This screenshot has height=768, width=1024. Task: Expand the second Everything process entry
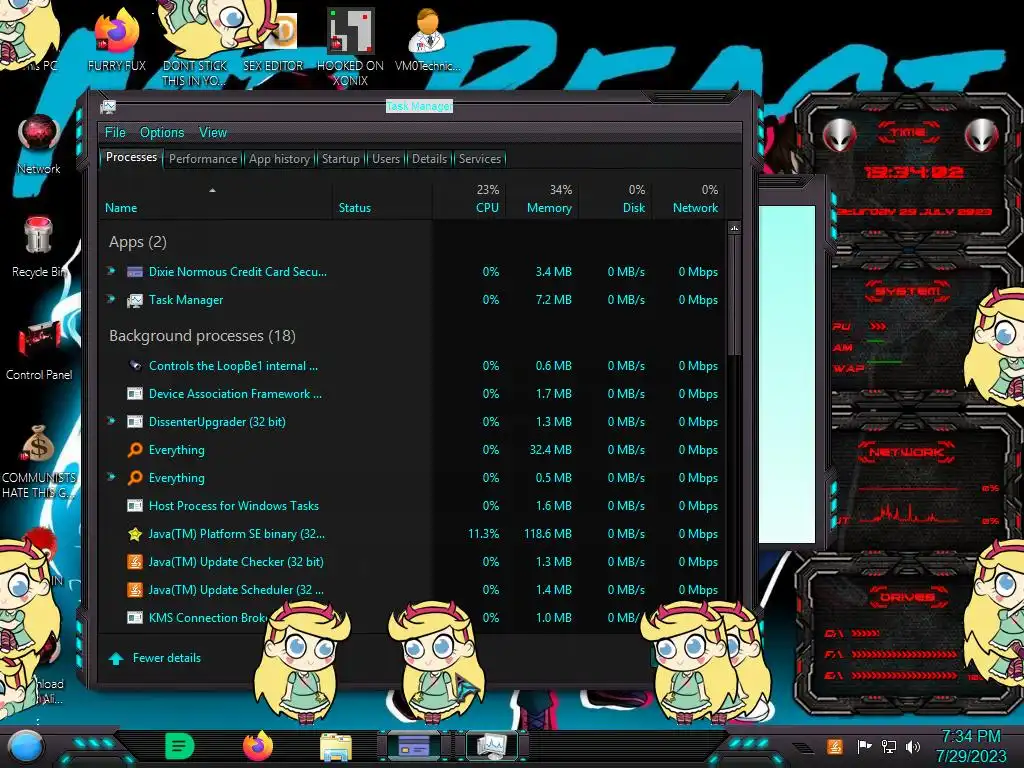(x=112, y=477)
